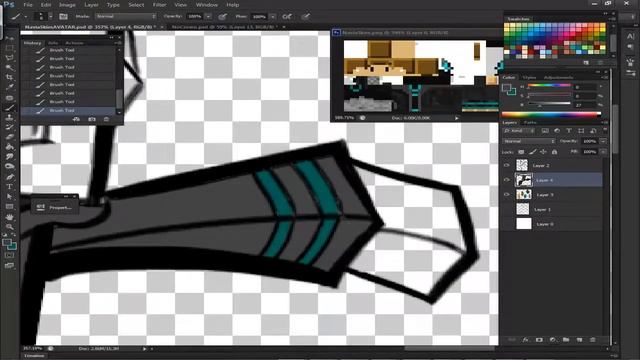Image resolution: width=640 pixels, height=360 pixels.
Task: Delete current state in History panel
Action: 106,119
